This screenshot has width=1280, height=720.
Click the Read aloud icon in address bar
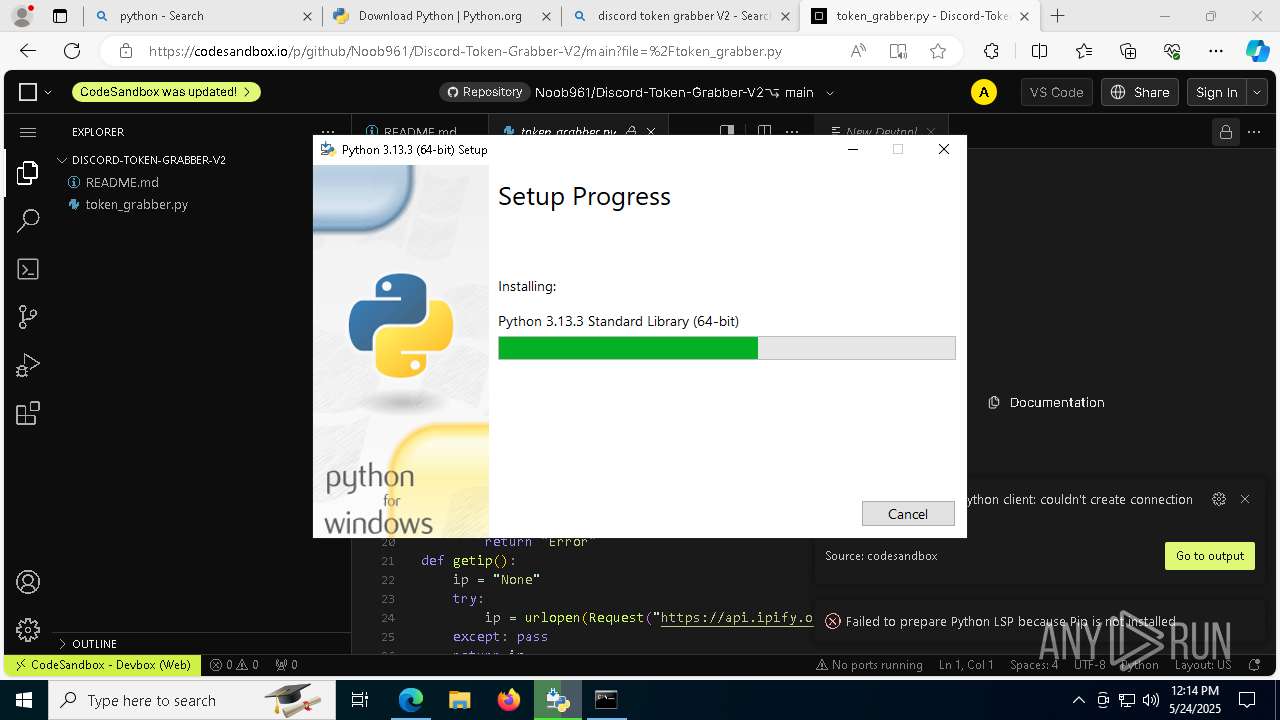coord(858,51)
